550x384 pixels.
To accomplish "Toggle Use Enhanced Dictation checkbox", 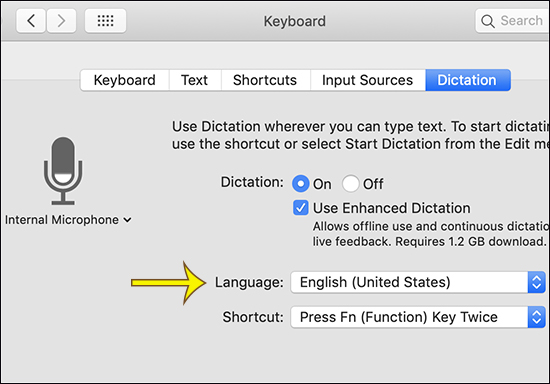I will (301, 208).
